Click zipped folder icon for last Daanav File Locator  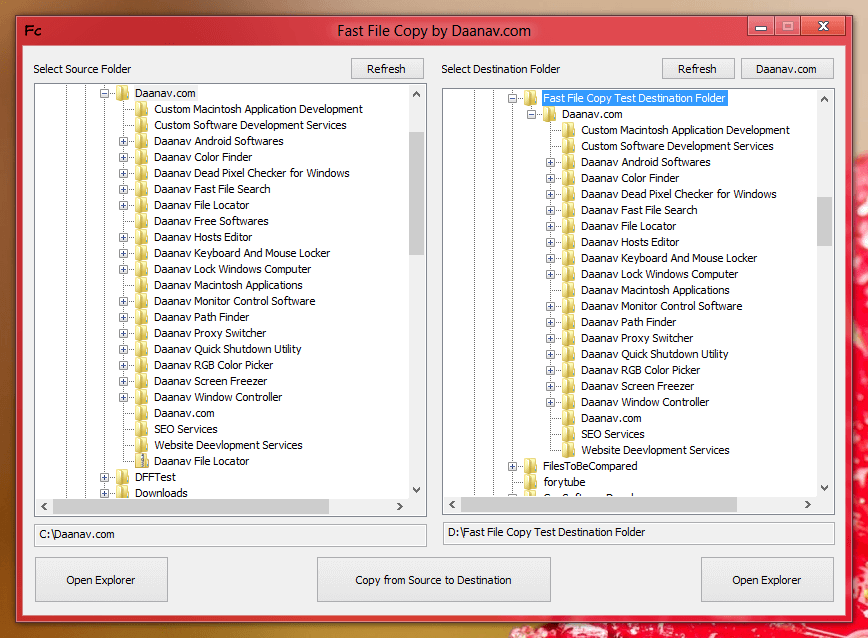tap(142, 461)
